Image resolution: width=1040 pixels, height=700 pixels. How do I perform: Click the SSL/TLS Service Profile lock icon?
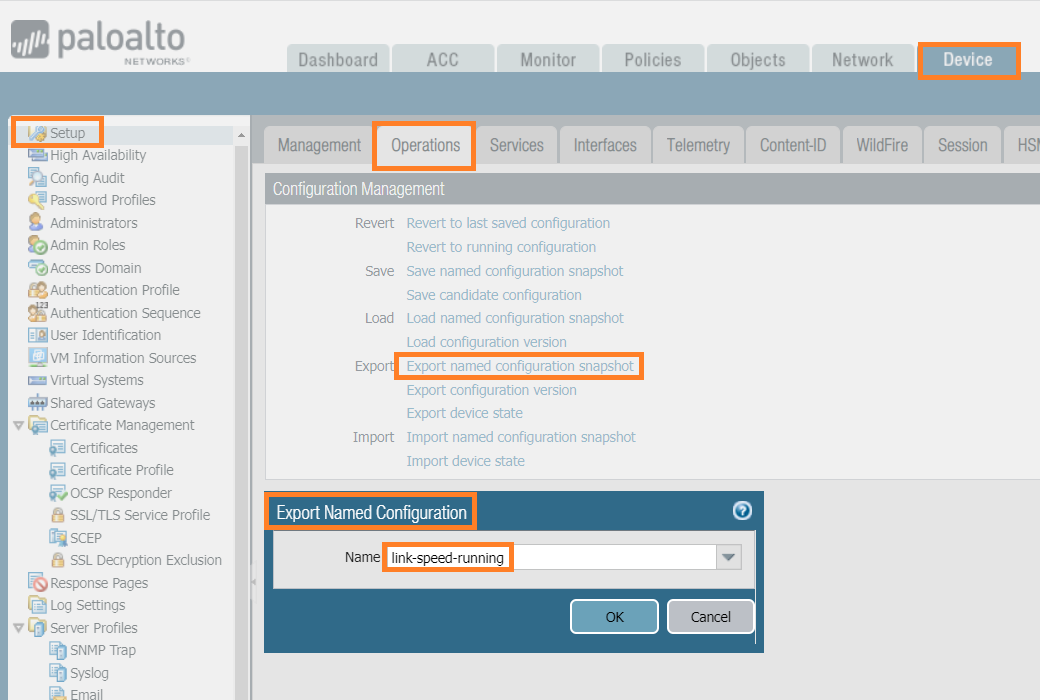(x=58, y=515)
